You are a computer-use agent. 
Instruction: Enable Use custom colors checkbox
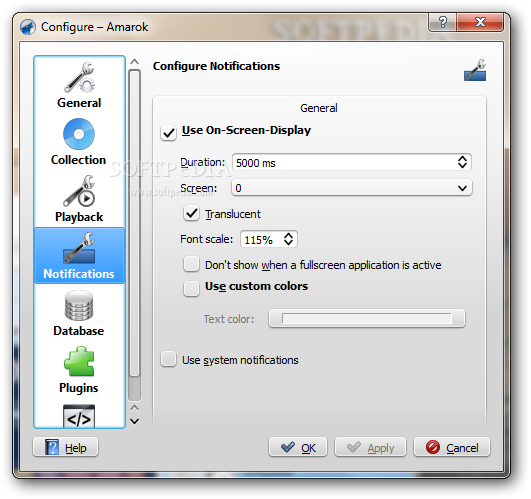pyautogui.click(x=191, y=289)
